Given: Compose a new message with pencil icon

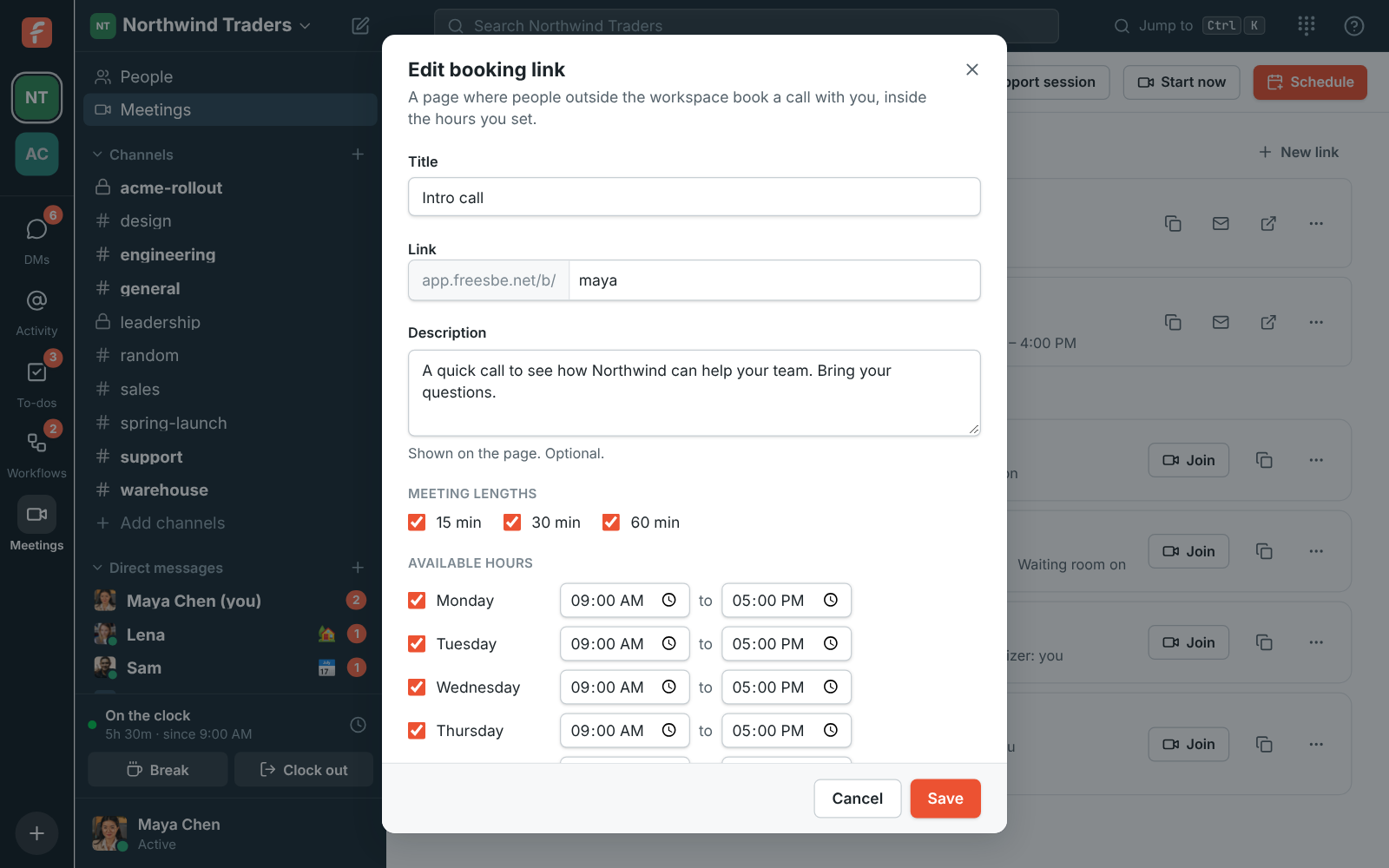Looking at the screenshot, I should [360, 25].
